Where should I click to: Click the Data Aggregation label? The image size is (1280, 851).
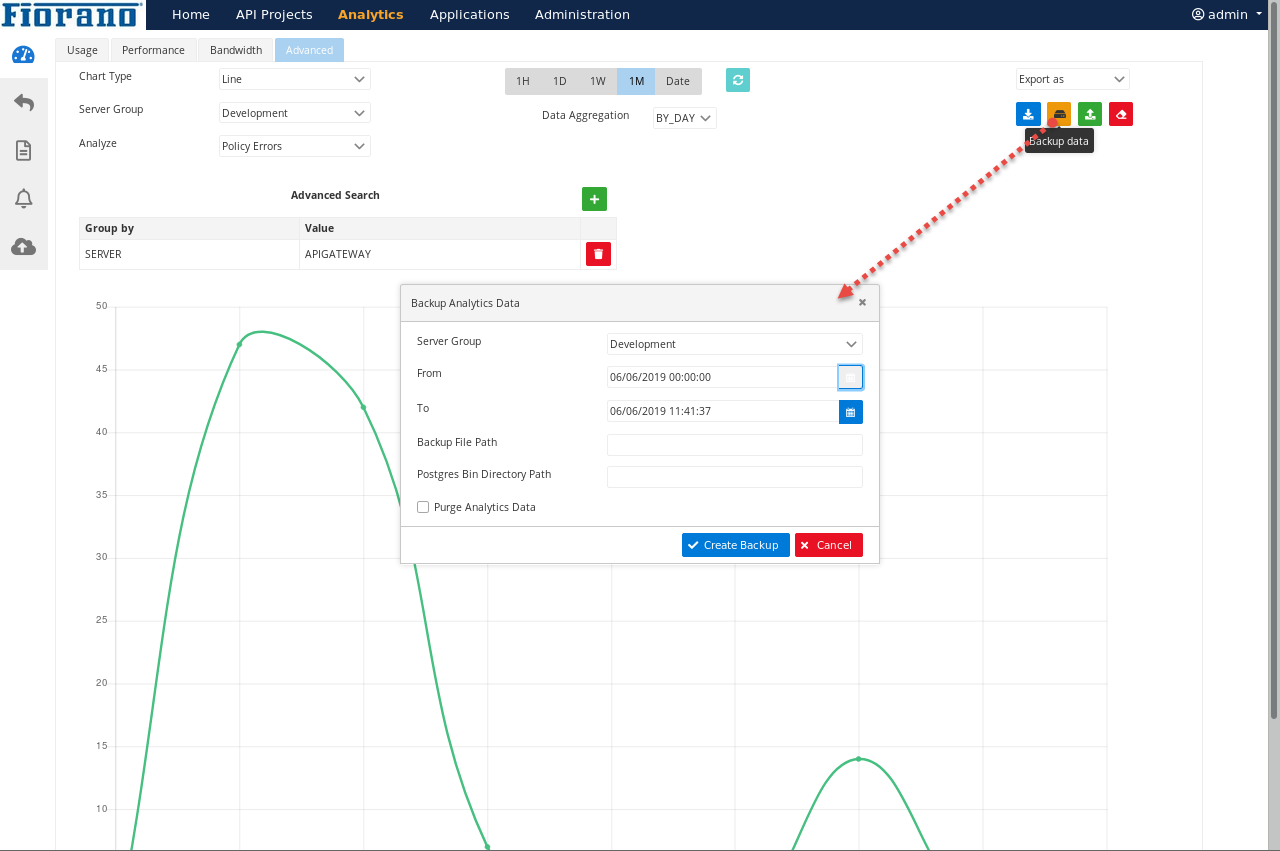coord(586,115)
